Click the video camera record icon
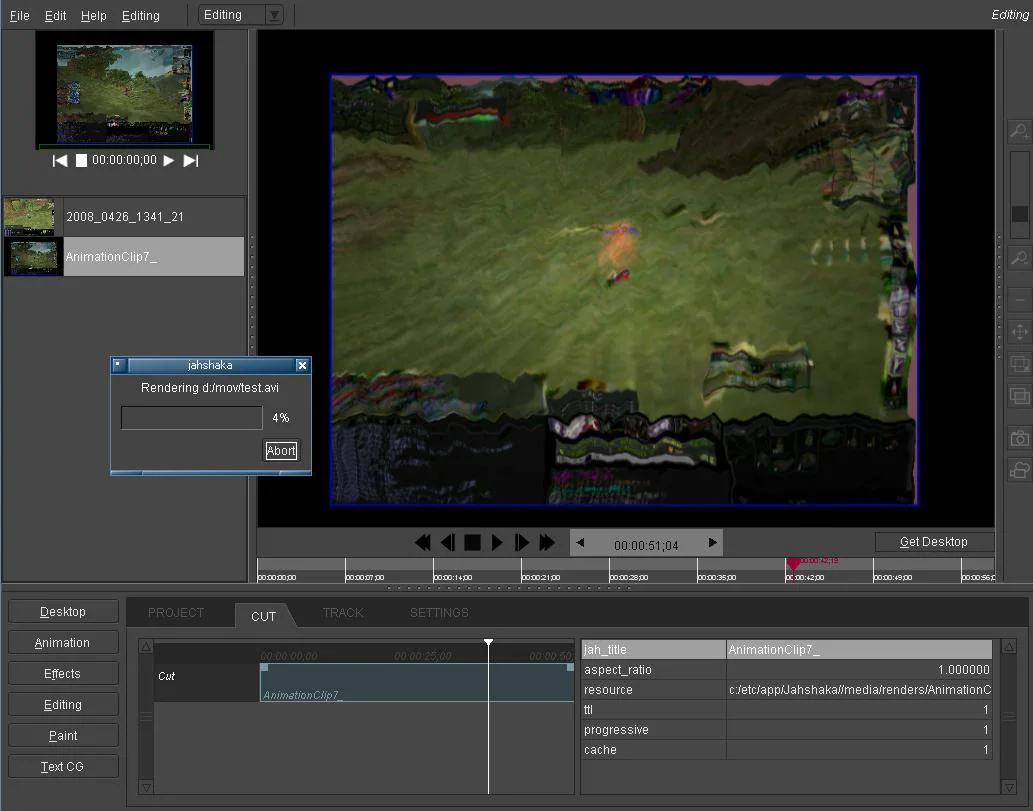This screenshot has height=811, width=1033. [x=1019, y=470]
